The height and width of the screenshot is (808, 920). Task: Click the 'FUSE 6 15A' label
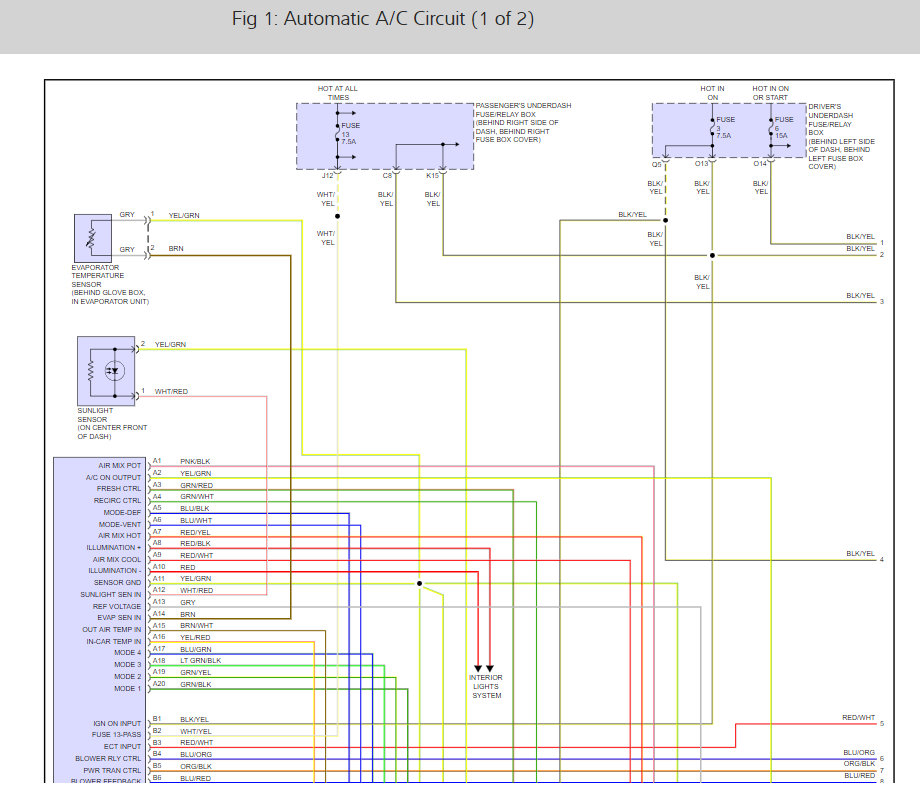pos(783,127)
